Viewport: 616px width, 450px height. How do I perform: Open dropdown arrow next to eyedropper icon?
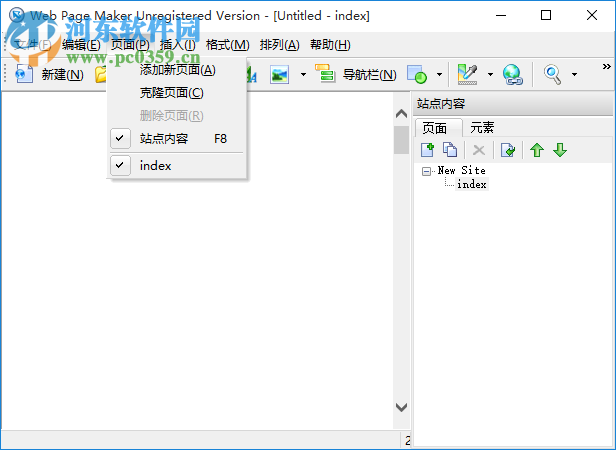tap(490, 74)
